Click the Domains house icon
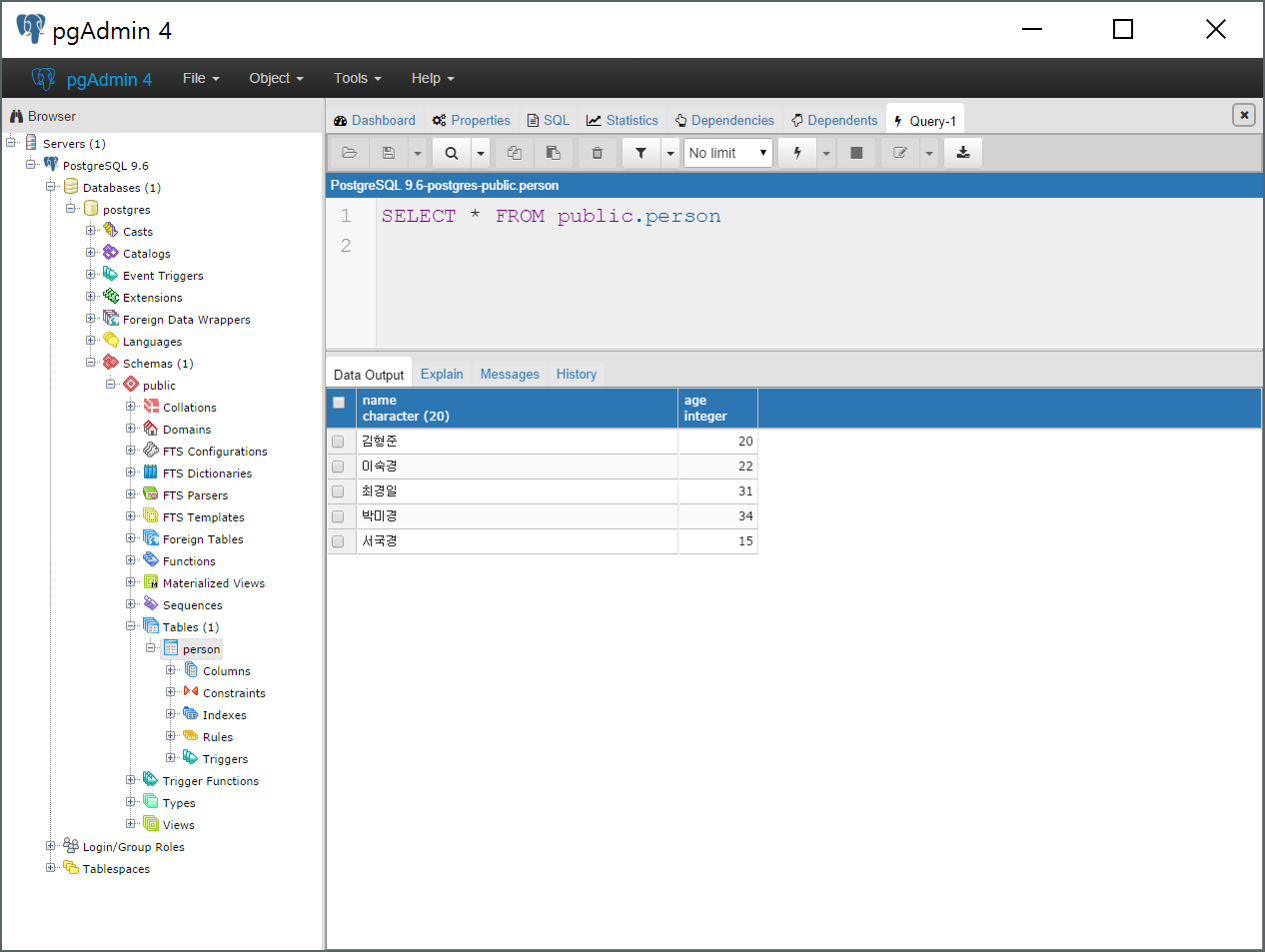The height and width of the screenshot is (952, 1265). (150, 429)
